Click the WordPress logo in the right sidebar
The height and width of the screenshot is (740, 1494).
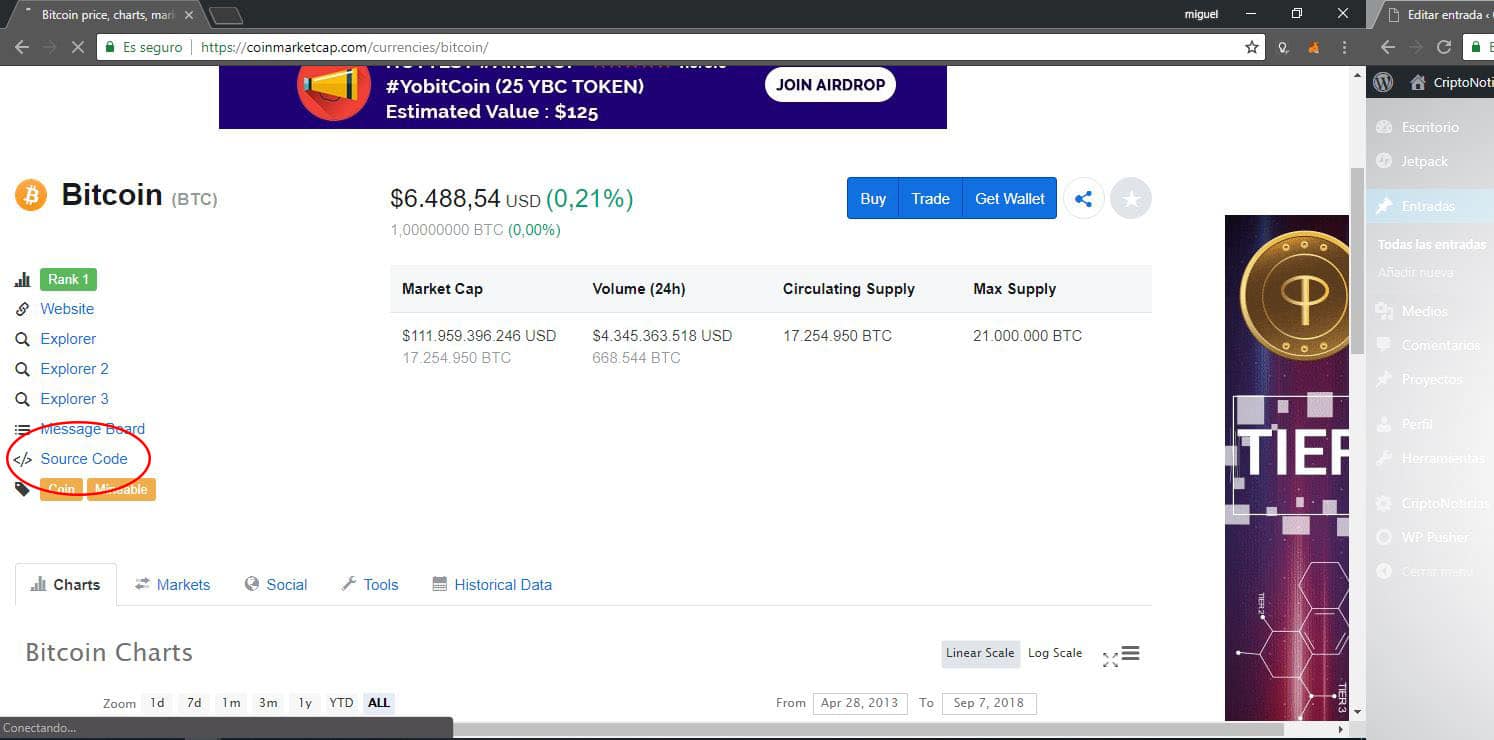(1383, 82)
